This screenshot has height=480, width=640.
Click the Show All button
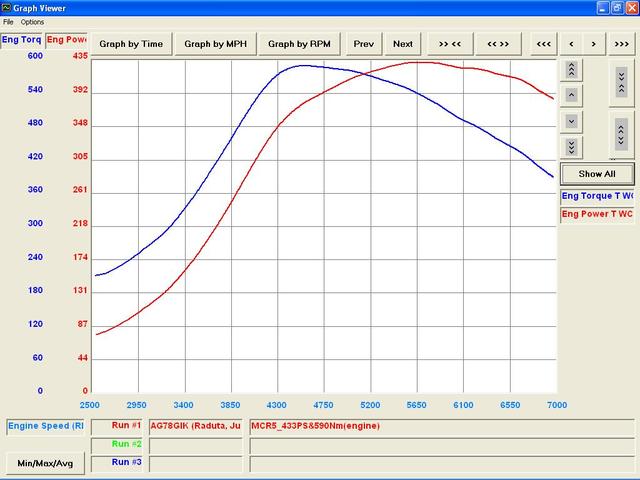coord(597,174)
